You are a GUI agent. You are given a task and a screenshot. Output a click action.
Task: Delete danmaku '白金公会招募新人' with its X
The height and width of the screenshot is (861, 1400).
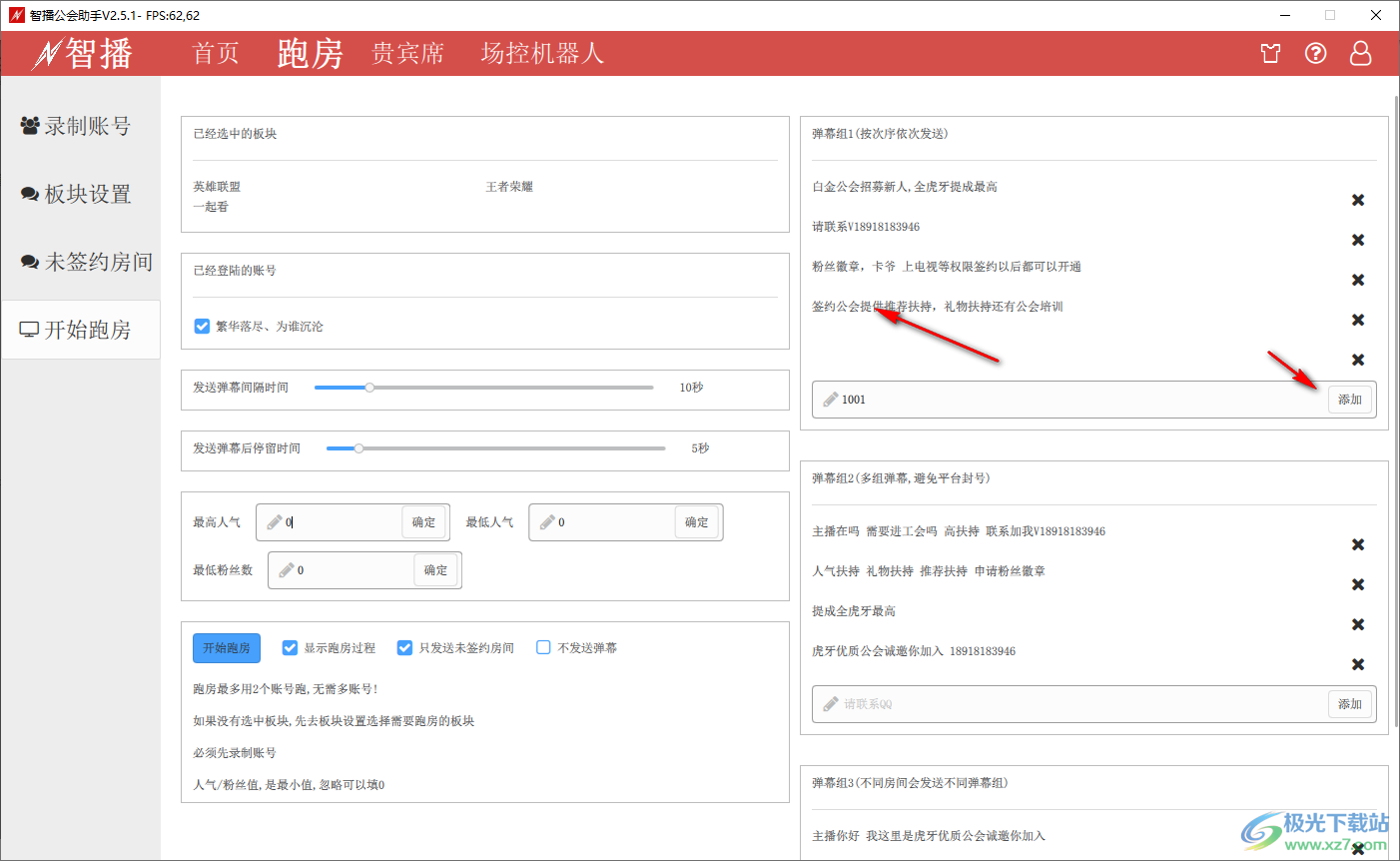pos(1358,200)
